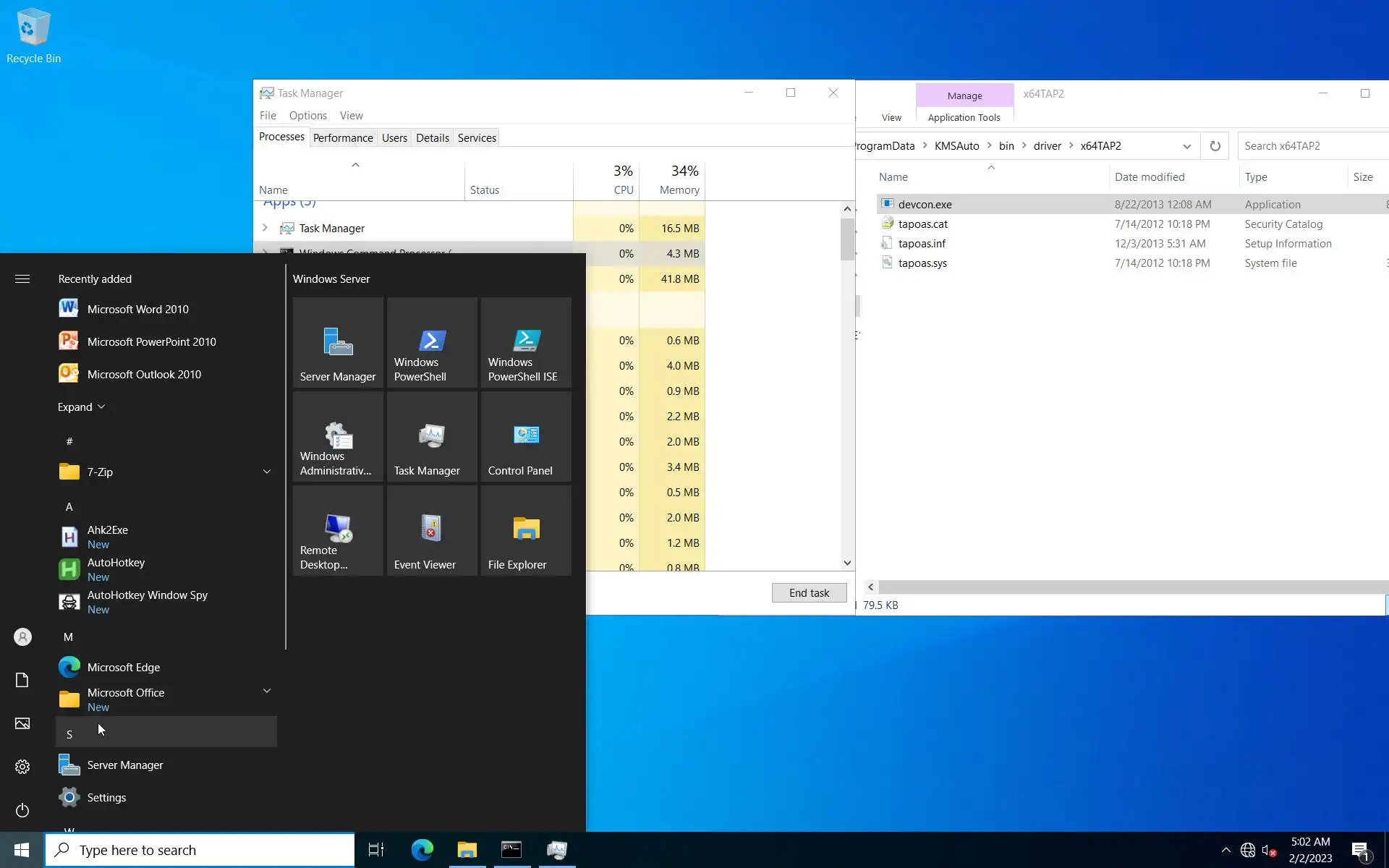Open Control Panel tile
This screenshot has width=1389, height=868.
(x=526, y=437)
